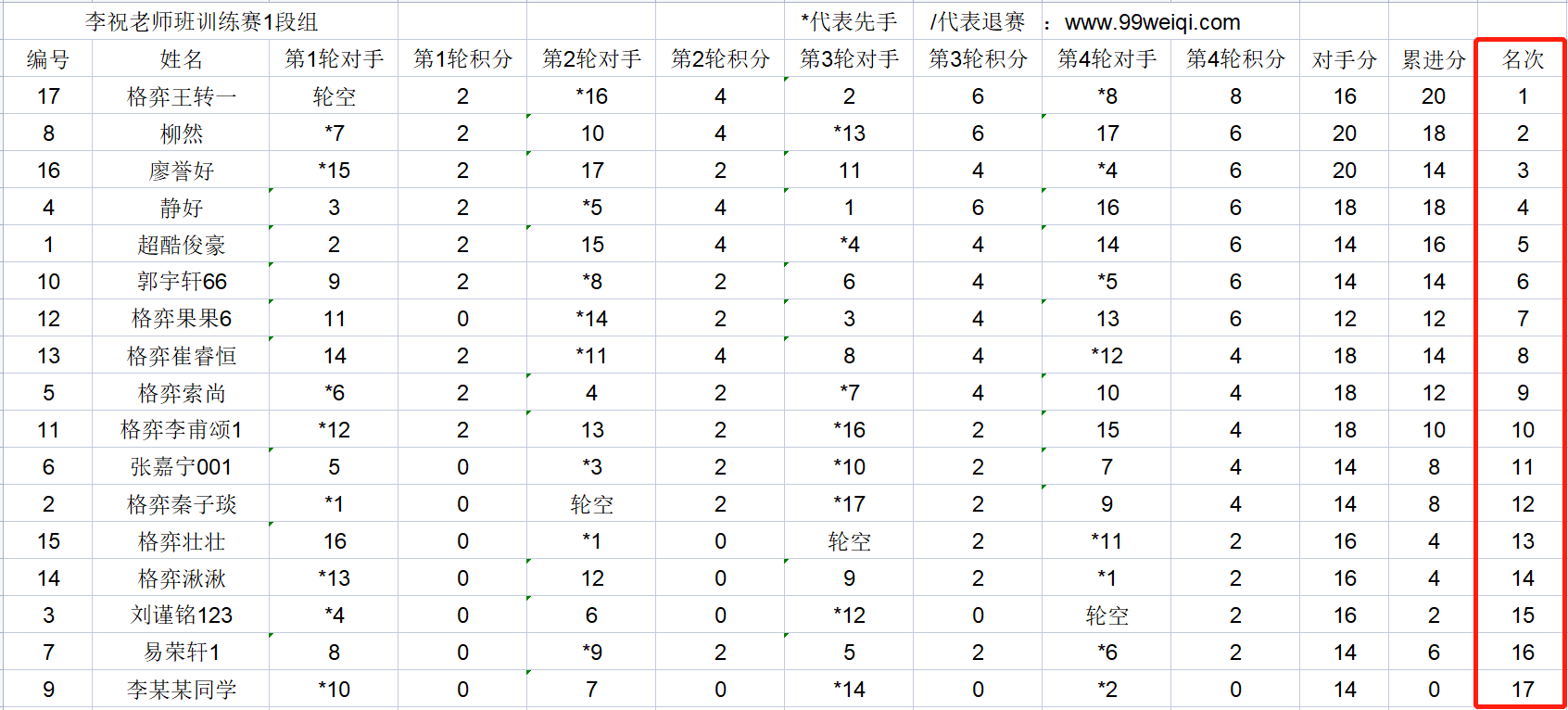Click the 第4轮积分 header cell
The height and width of the screenshot is (710, 1568).
click(x=1235, y=59)
